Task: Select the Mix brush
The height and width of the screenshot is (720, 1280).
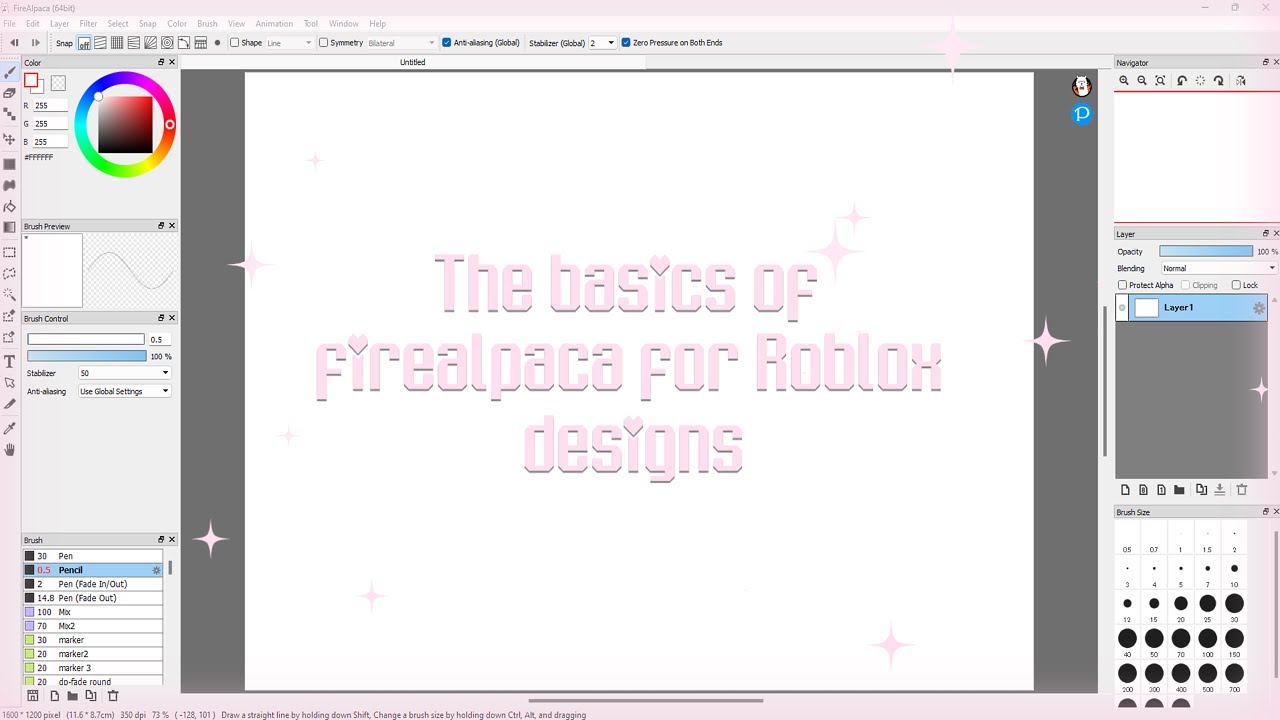Action: (92, 612)
